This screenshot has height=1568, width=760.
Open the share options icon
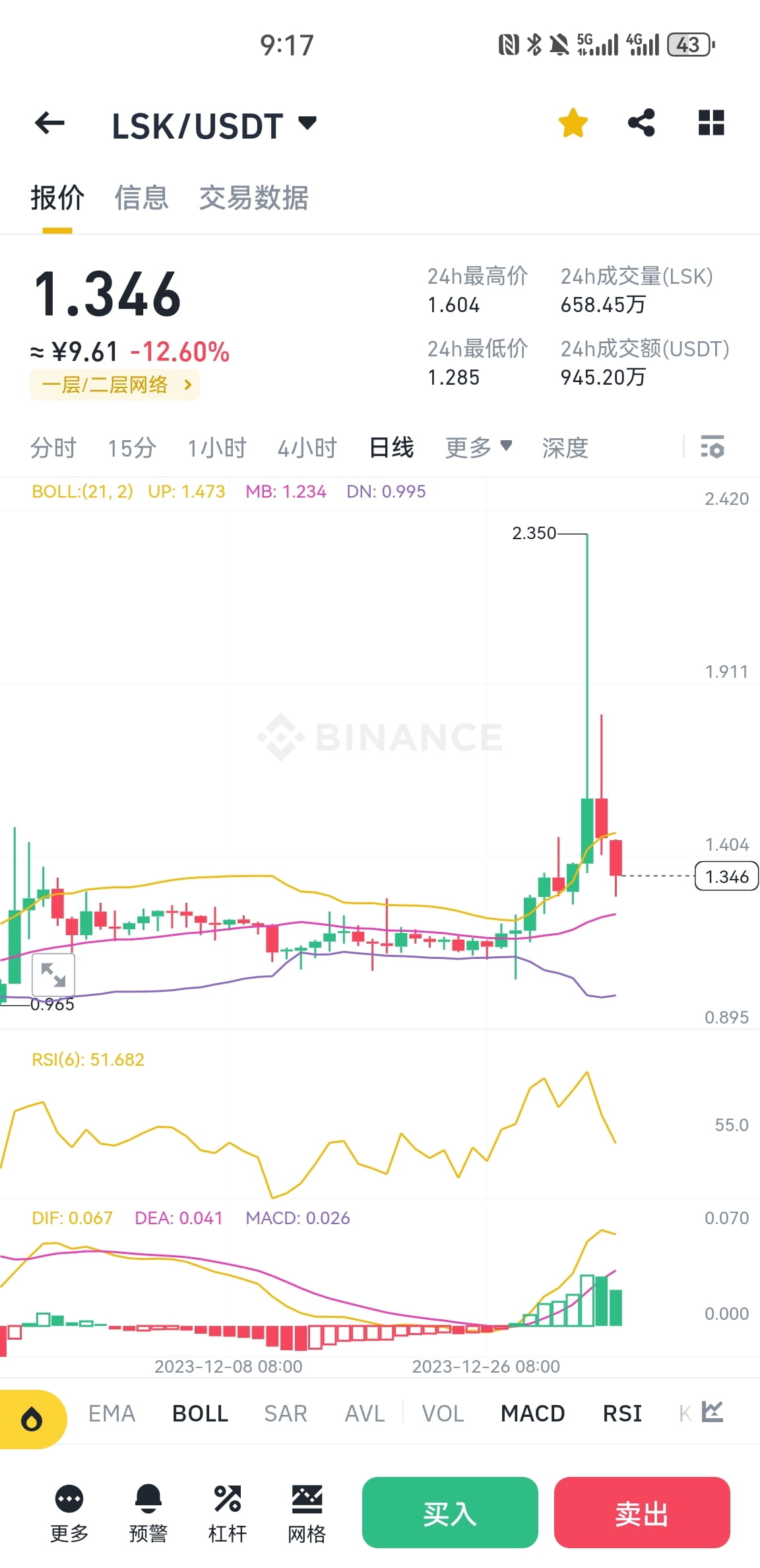point(641,123)
